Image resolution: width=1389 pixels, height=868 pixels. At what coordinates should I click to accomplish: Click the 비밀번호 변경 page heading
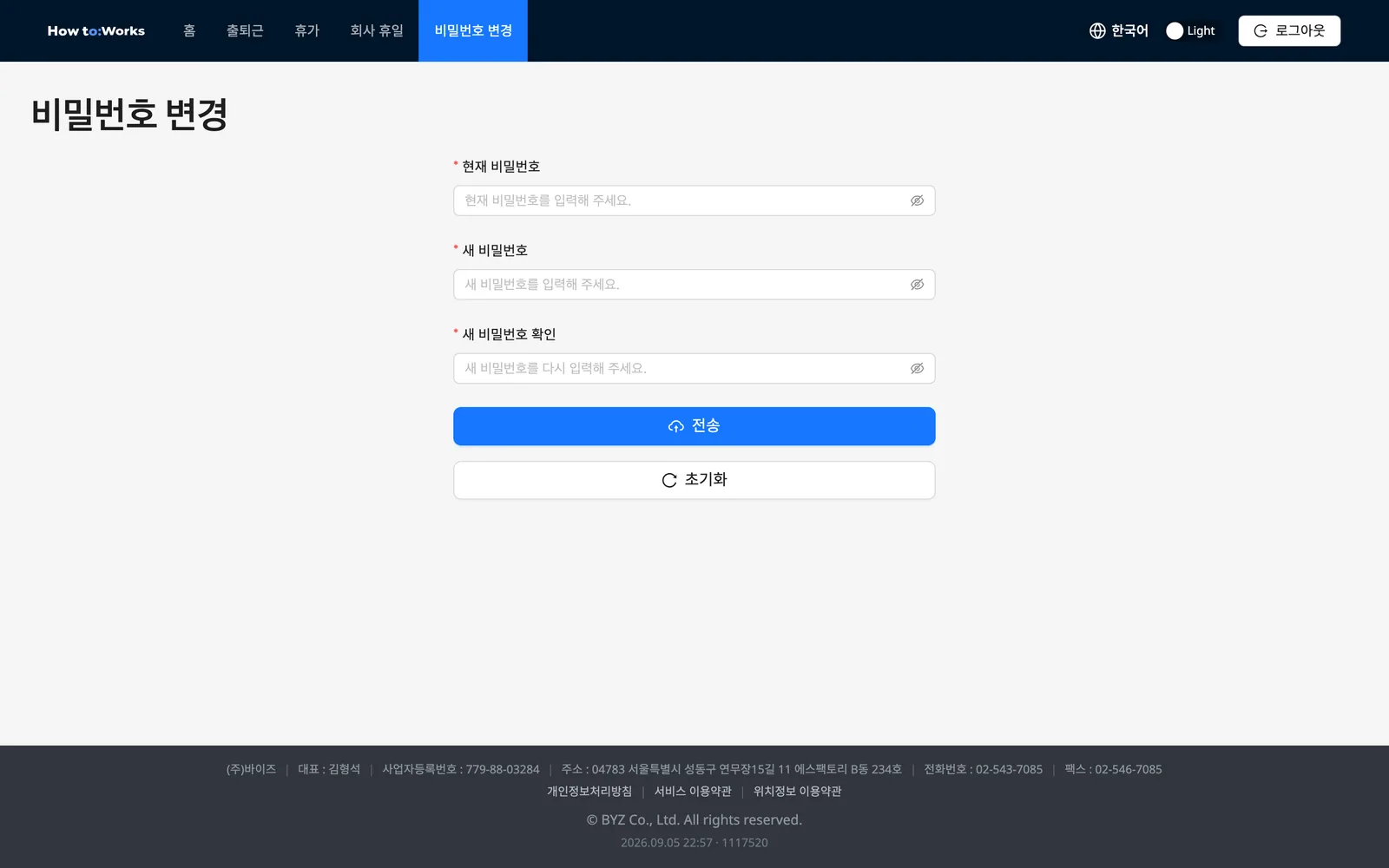coord(129,115)
